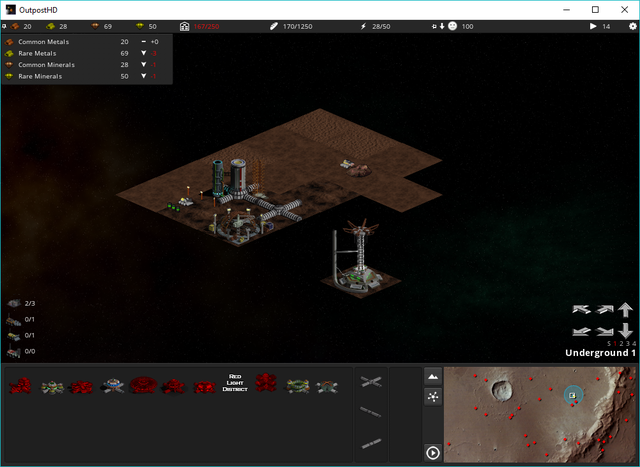Select the red structure right of Red Light District
The width and height of the screenshot is (640, 467).
point(266,382)
